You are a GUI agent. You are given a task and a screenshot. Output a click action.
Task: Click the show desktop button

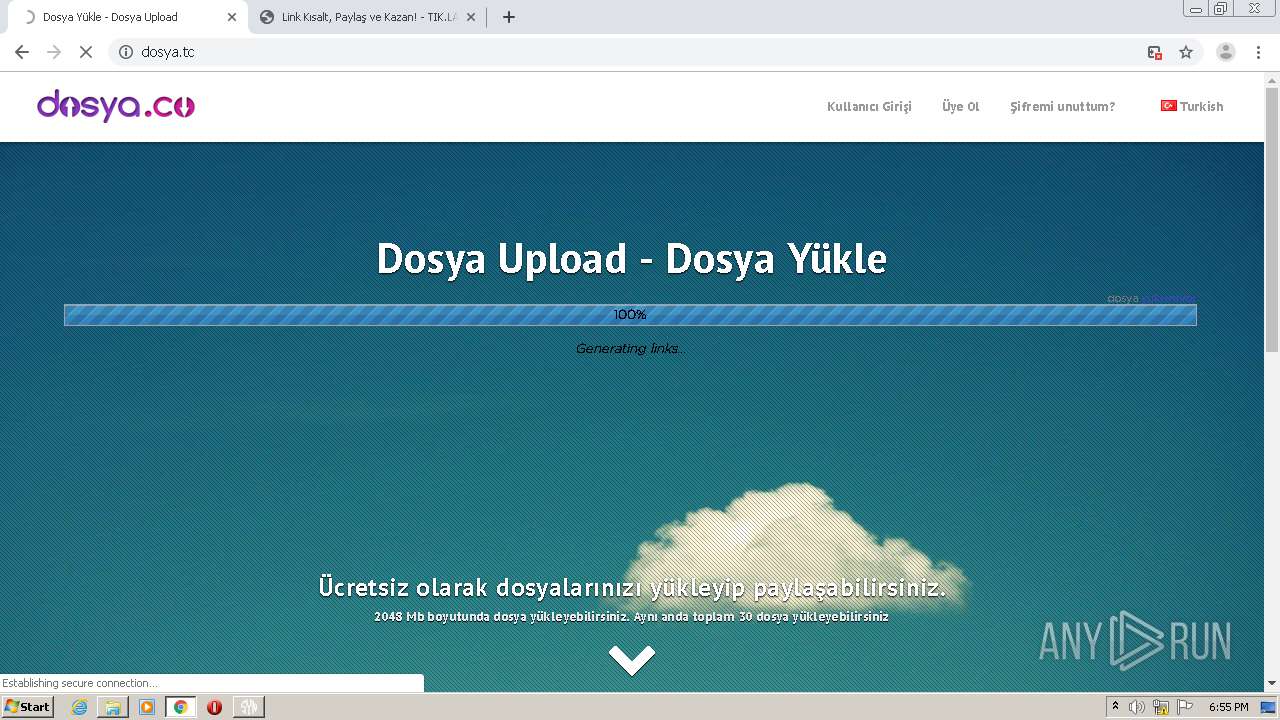click(x=1268, y=707)
